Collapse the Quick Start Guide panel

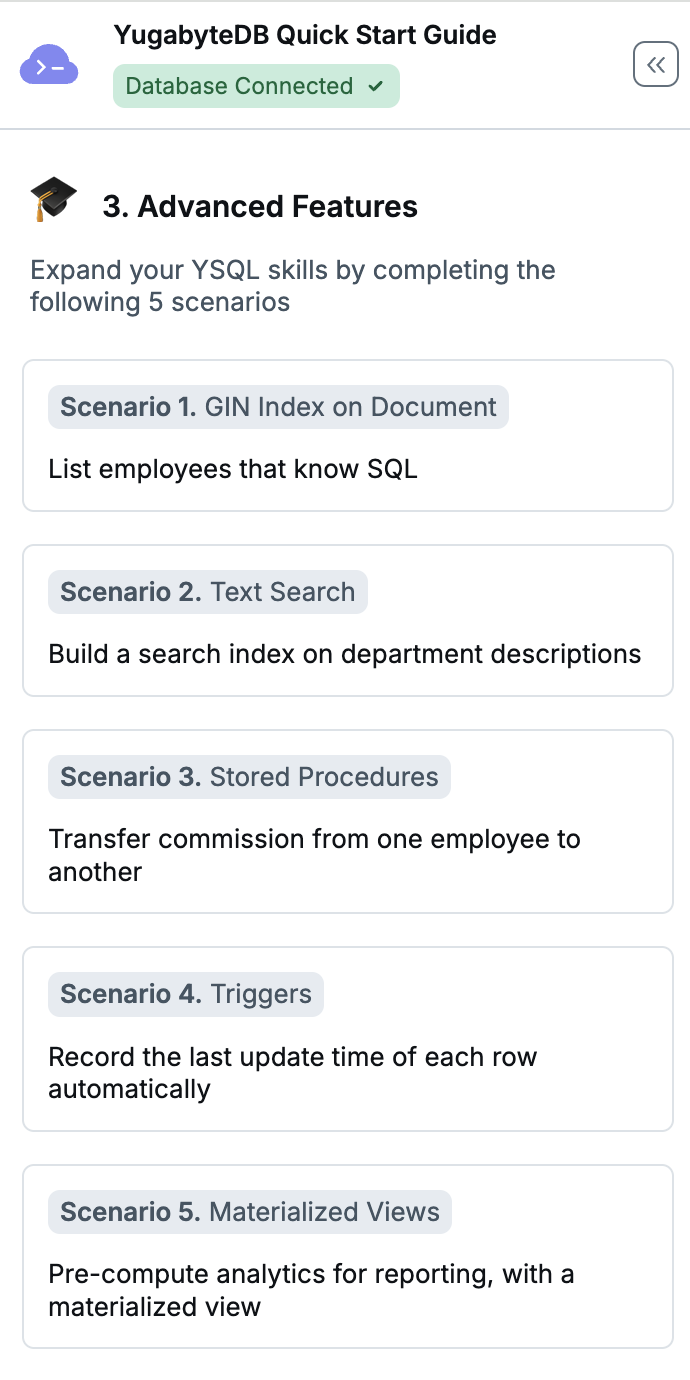[x=656, y=65]
